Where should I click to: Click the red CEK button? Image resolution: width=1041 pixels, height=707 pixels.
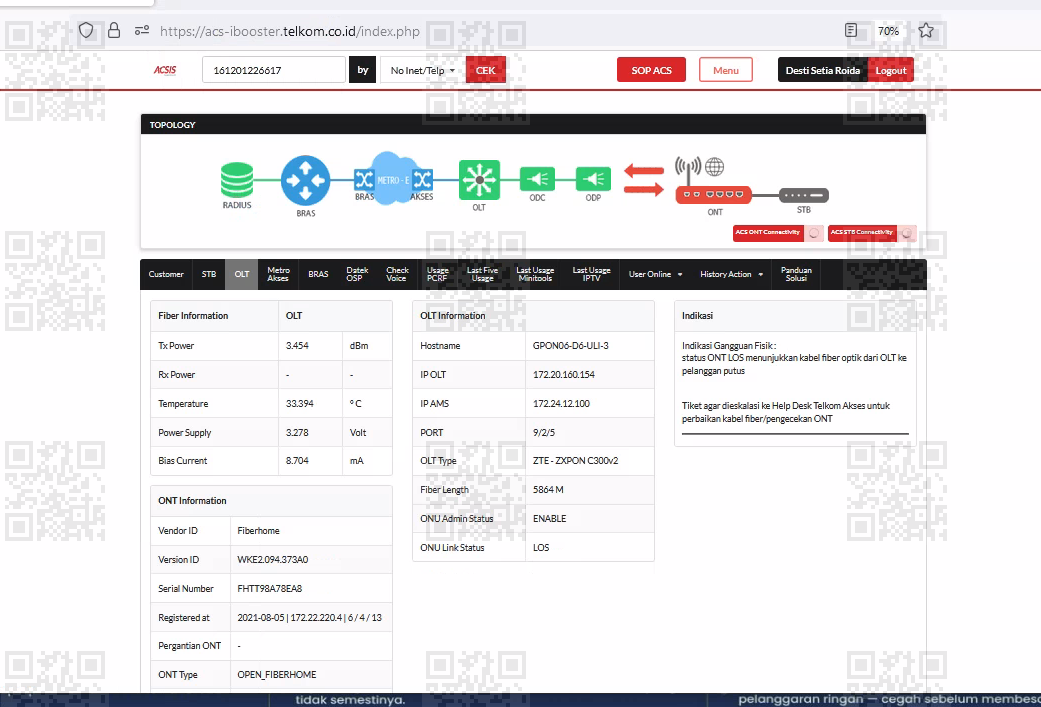pos(485,70)
